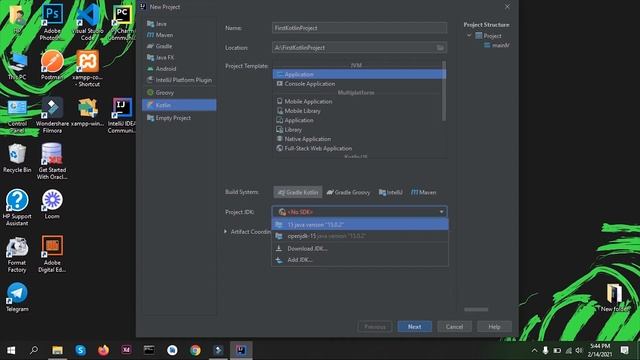This screenshot has height=360, width=640.
Task: Choose openjdk-15 SDK entry
Action: click(360, 236)
